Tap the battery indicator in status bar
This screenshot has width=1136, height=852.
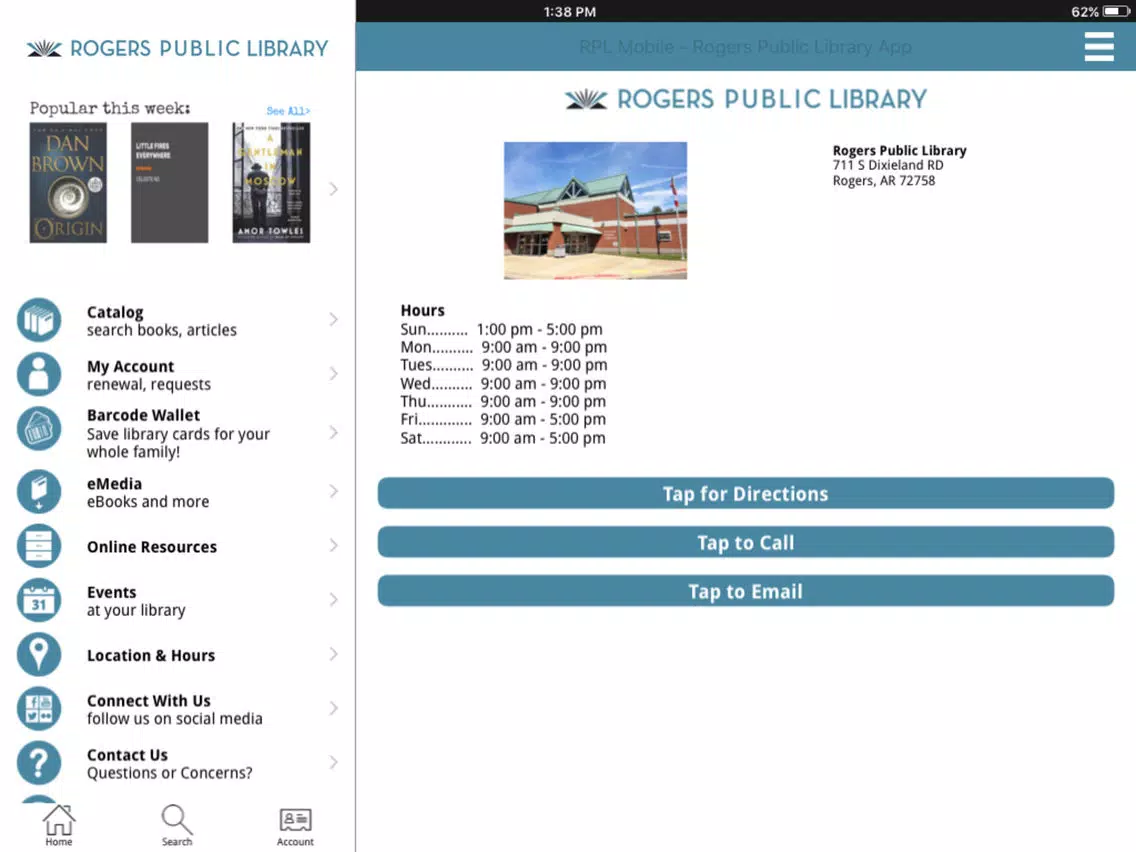(x=1116, y=12)
